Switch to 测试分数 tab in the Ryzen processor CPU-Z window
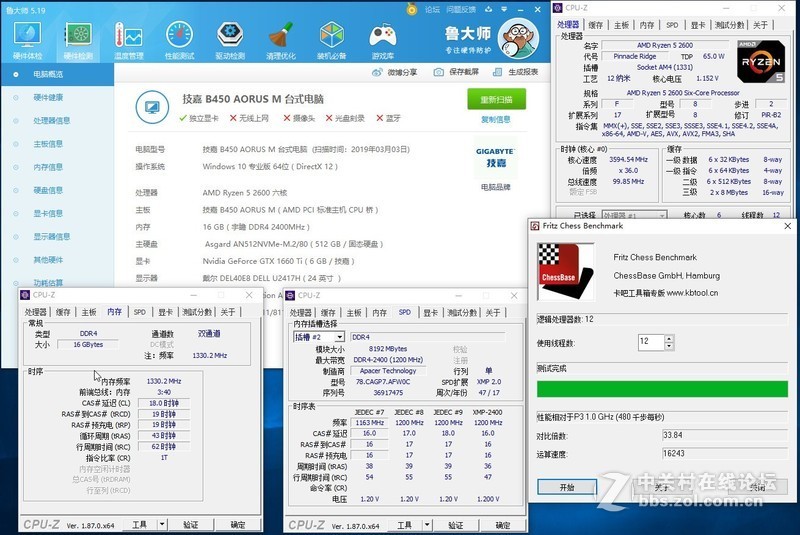 (x=729, y=25)
